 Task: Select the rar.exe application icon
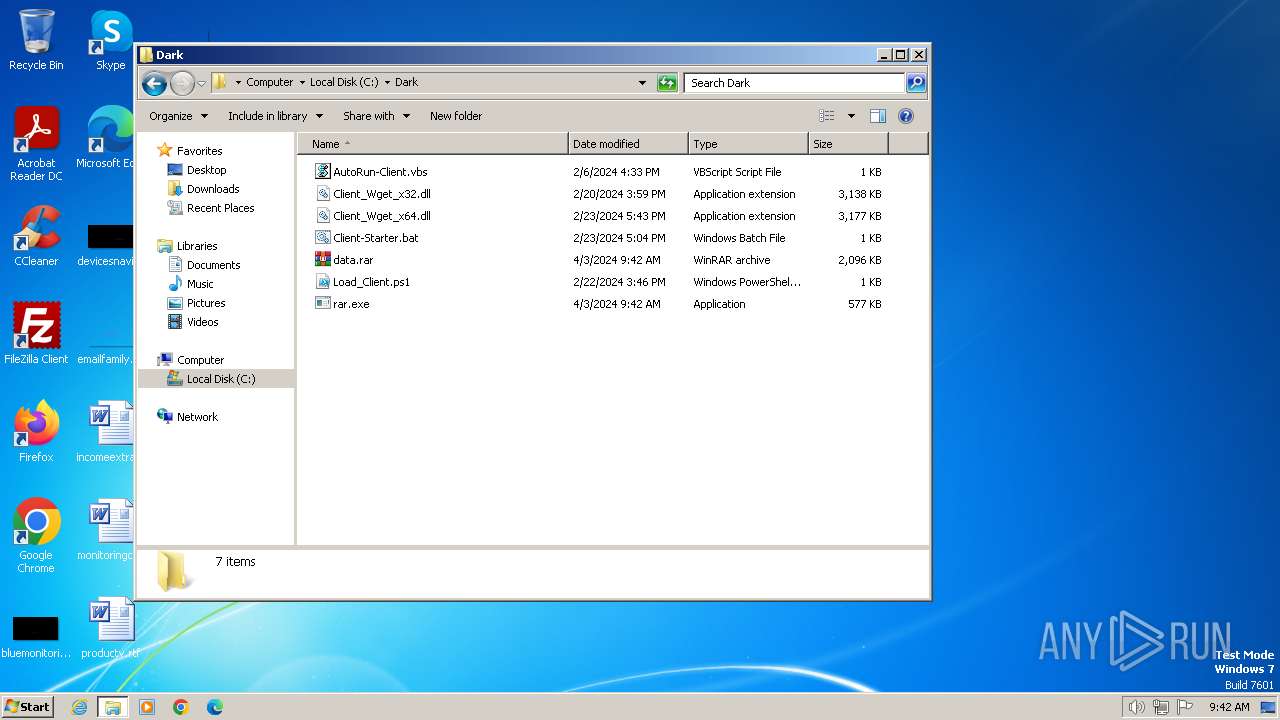click(323, 304)
